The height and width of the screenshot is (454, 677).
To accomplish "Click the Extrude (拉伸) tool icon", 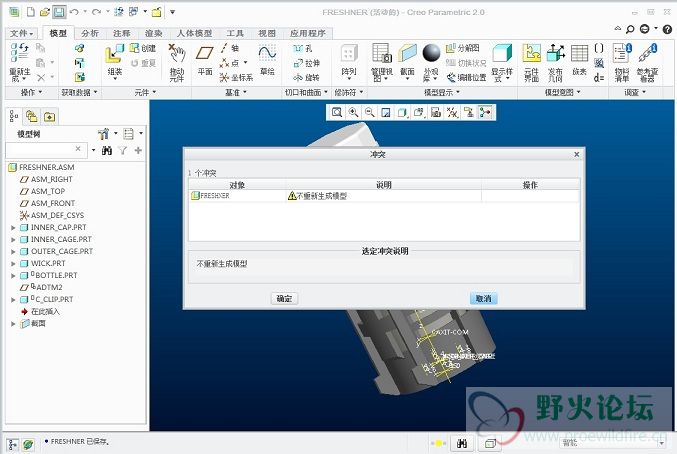I will click(307, 63).
